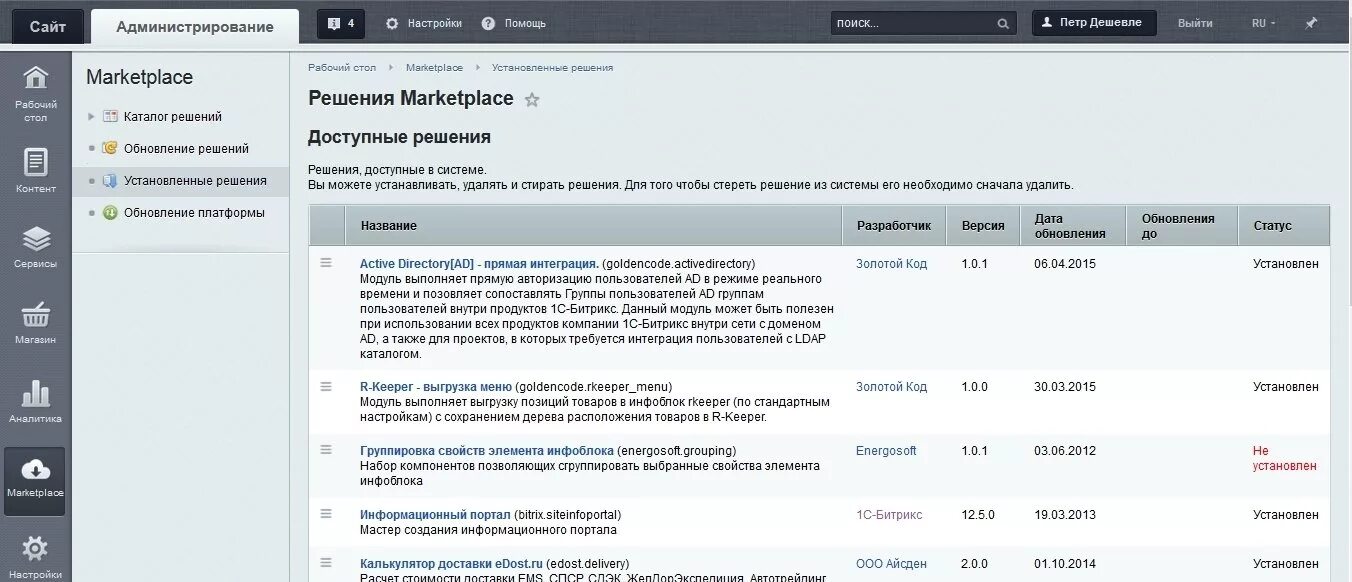Open actions menu for R-Keeper row
Viewport: 1352px width, 582px height.
[326, 386]
